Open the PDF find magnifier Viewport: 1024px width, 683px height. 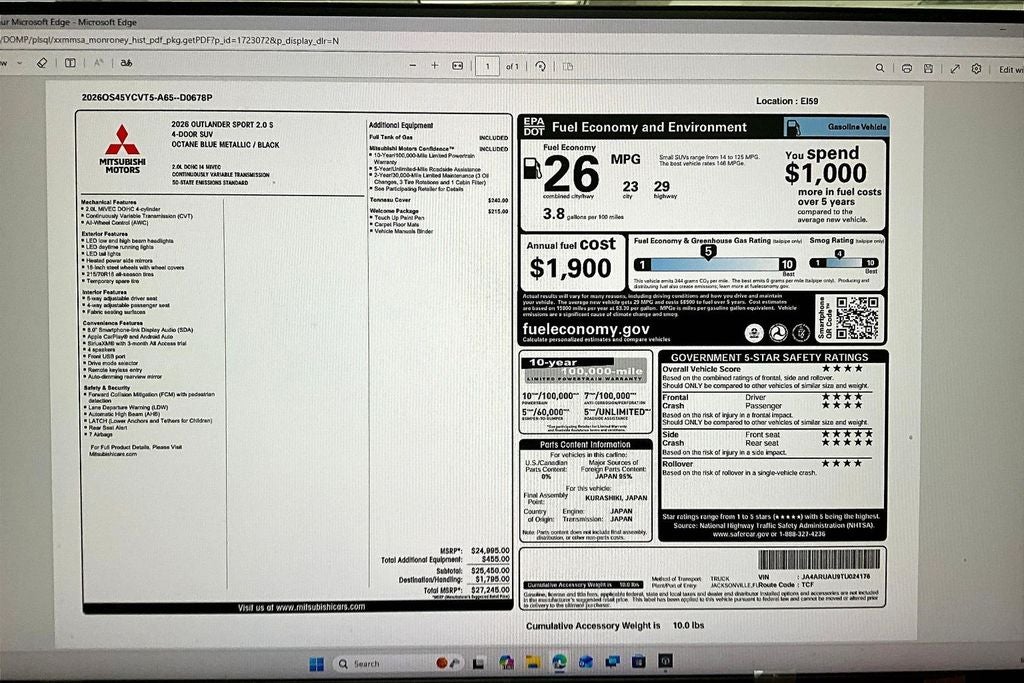click(x=880, y=68)
